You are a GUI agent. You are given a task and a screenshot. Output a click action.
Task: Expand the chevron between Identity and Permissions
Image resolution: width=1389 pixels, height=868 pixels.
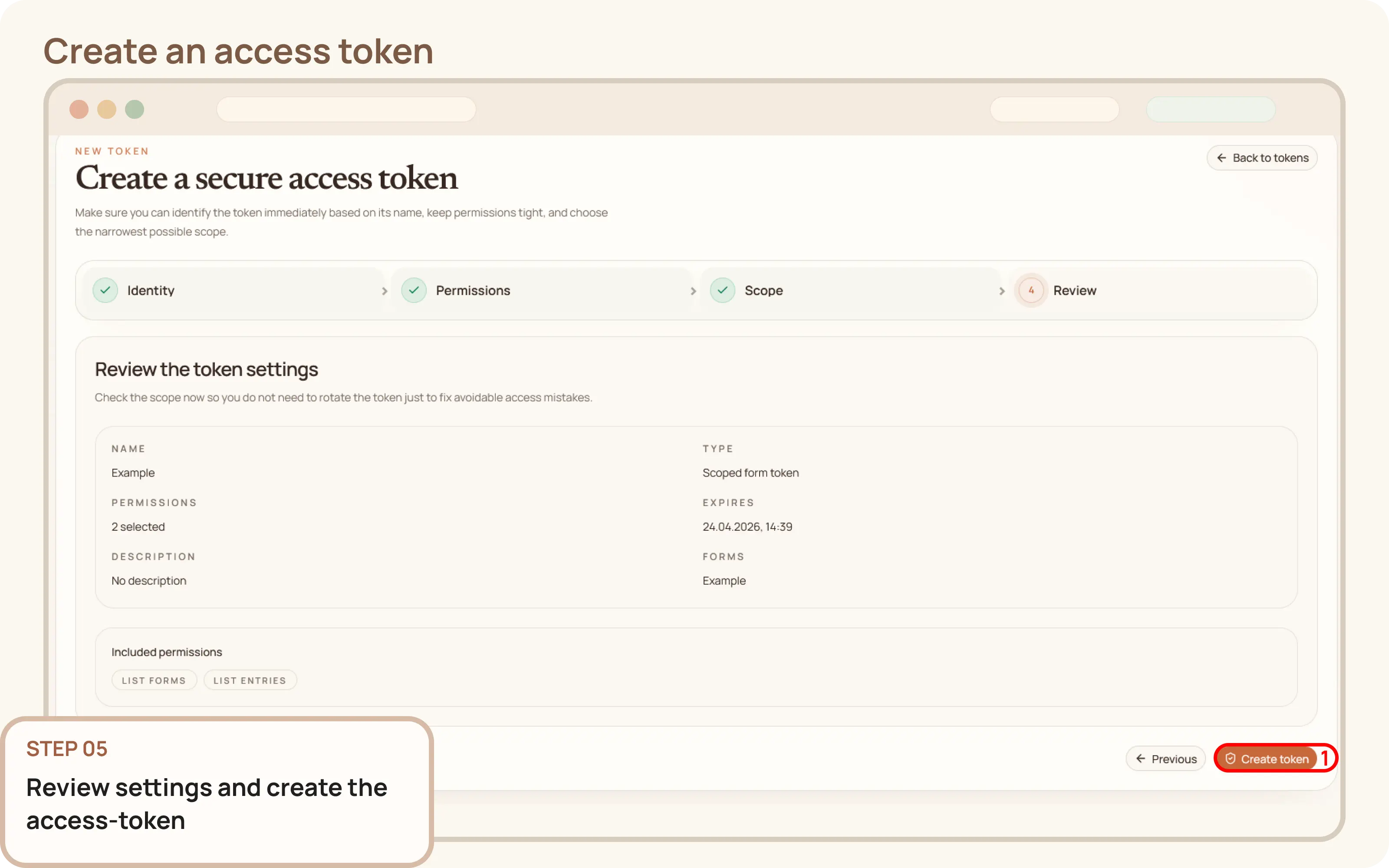(x=385, y=291)
